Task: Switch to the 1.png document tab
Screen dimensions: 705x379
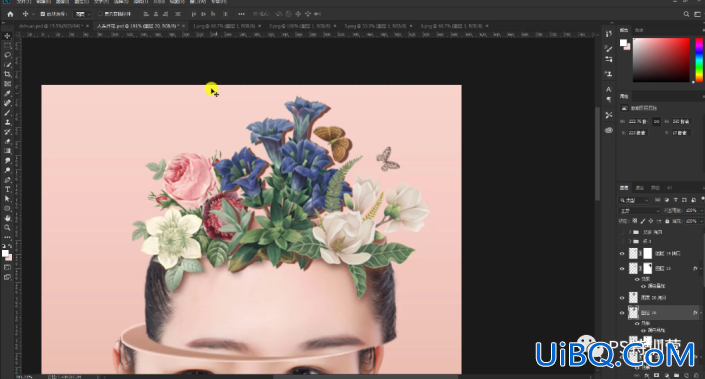Action: (224, 26)
